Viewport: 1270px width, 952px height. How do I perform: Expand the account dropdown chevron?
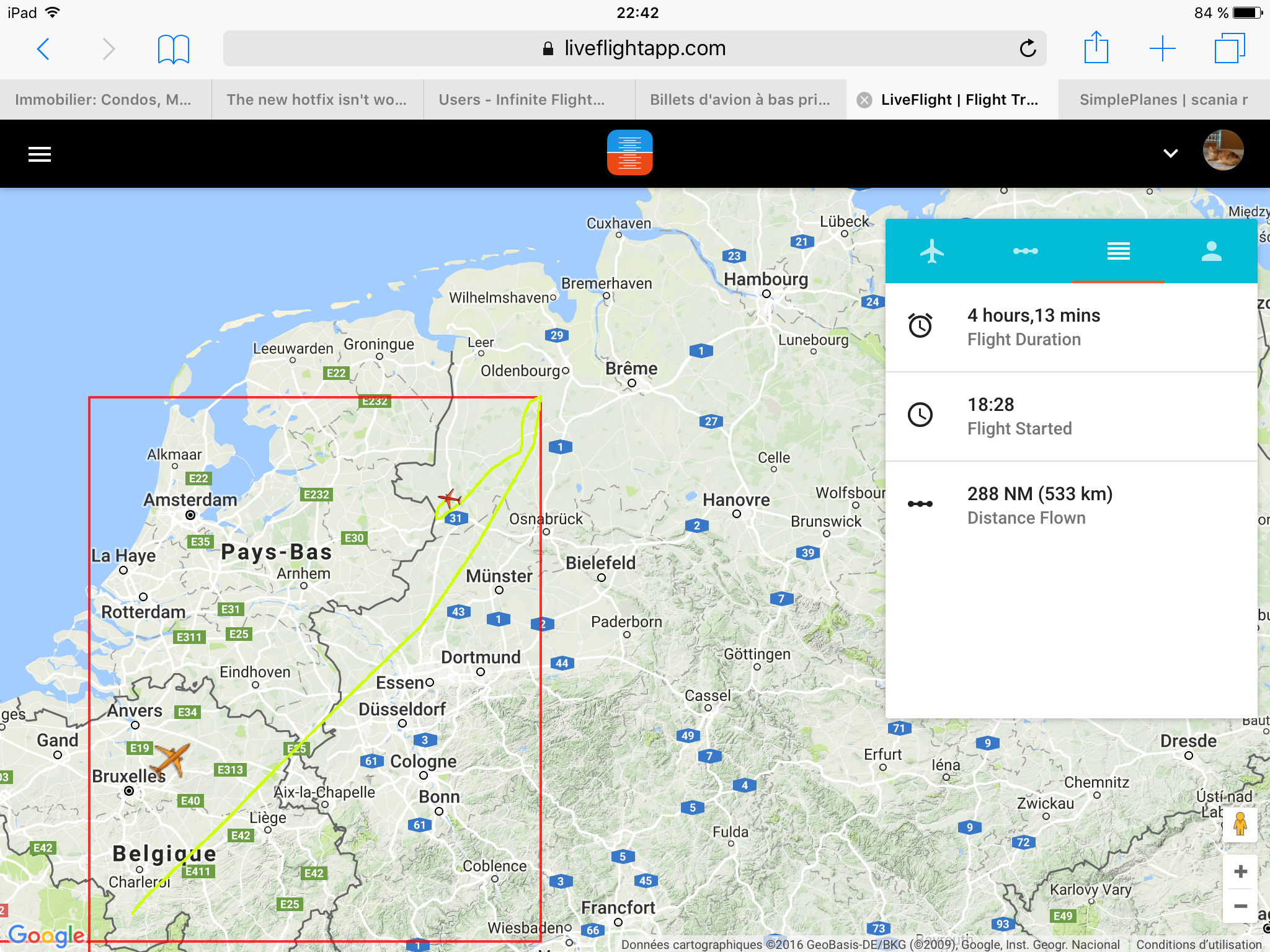(x=1170, y=154)
